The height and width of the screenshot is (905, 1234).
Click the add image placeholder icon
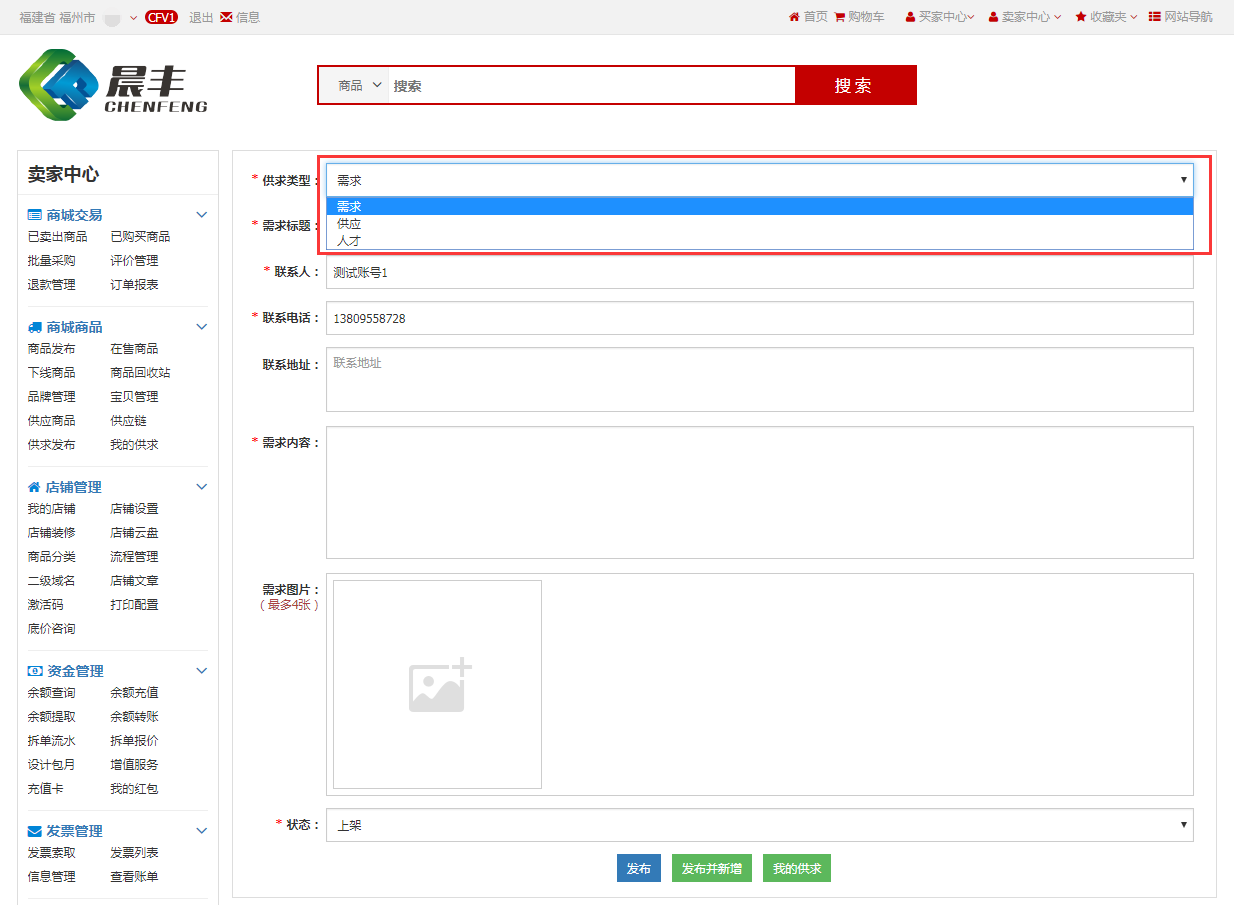point(439,685)
